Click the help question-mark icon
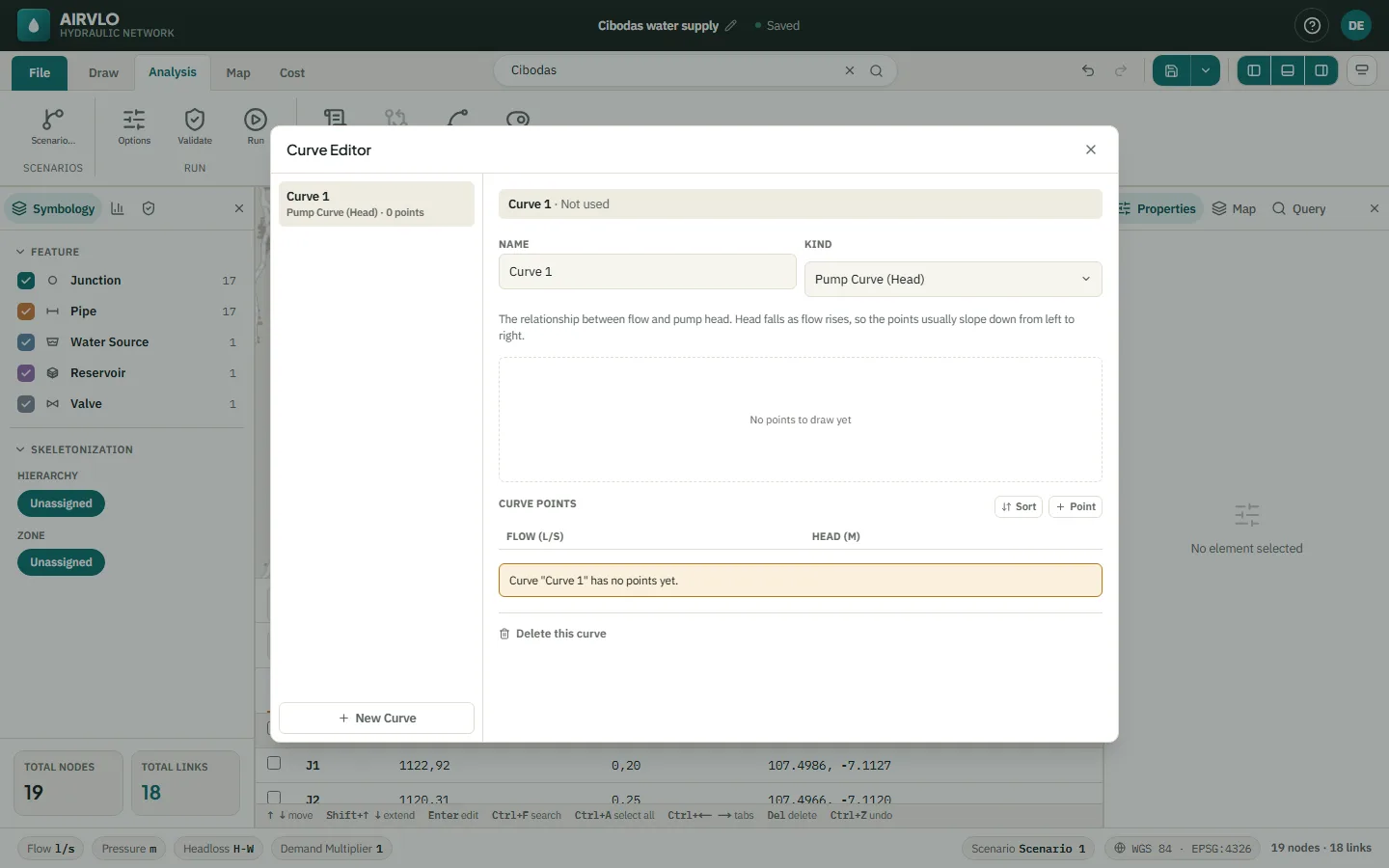The height and width of the screenshot is (868, 1389). tap(1312, 26)
